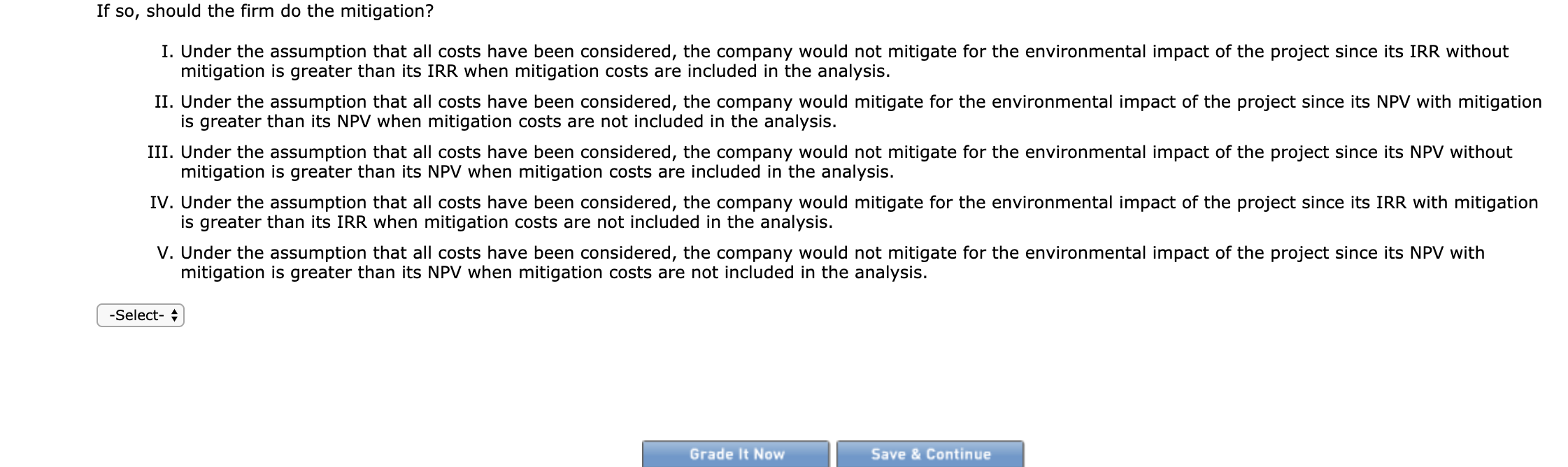Click the up-down stepper arrows on -Select-

point(173,315)
